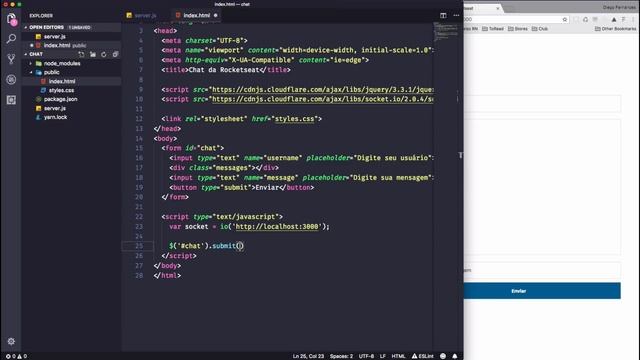Viewport: 640px width, 360px height.
Task: Follow the styles.css href link
Action: (x=294, y=119)
